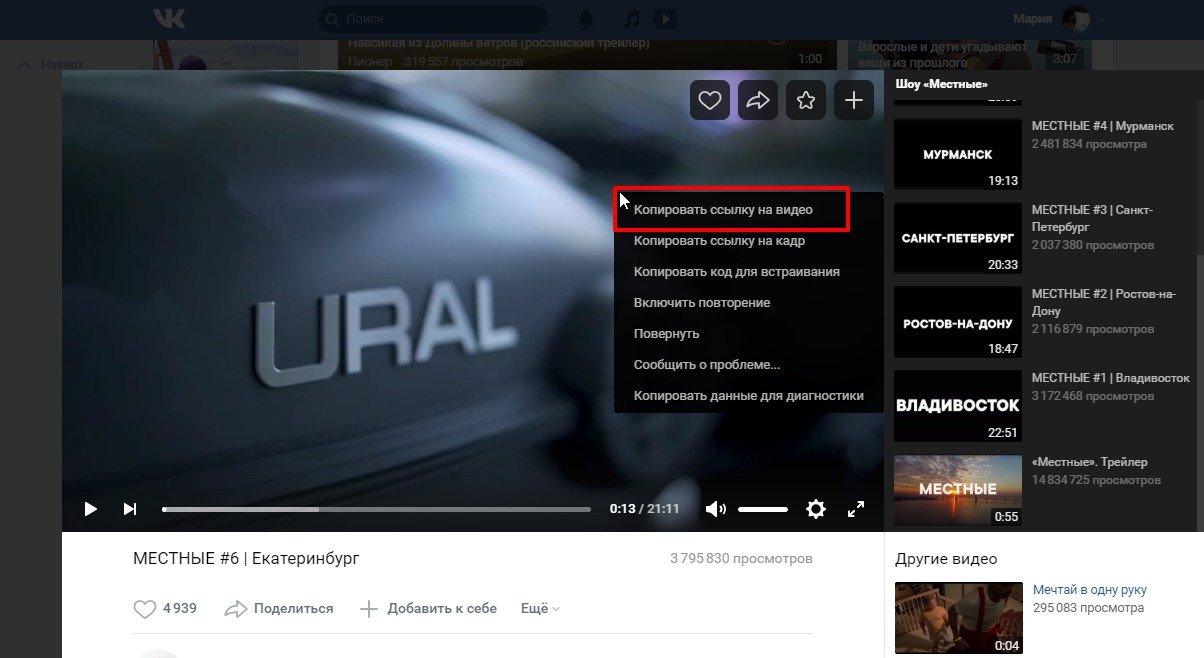
Task: Open the 0:04 video thumbnail under Другие видео
Action: point(958,618)
